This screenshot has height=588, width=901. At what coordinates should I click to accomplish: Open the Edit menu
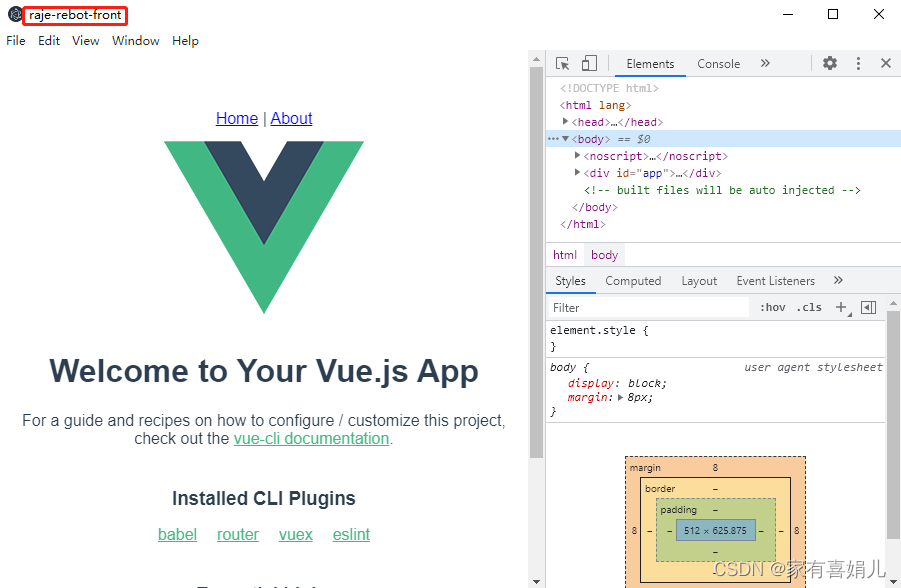point(49,41)
